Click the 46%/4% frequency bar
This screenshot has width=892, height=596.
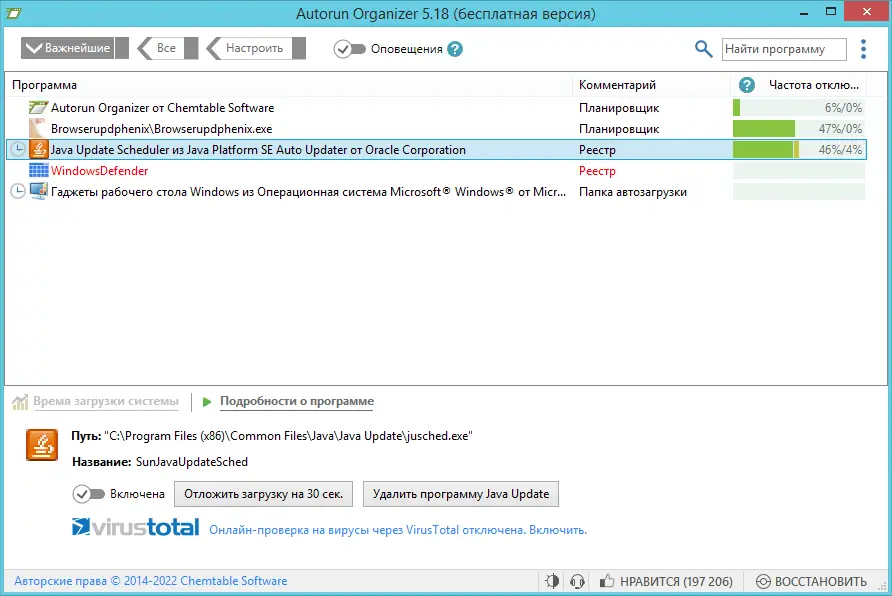[799, 150]
